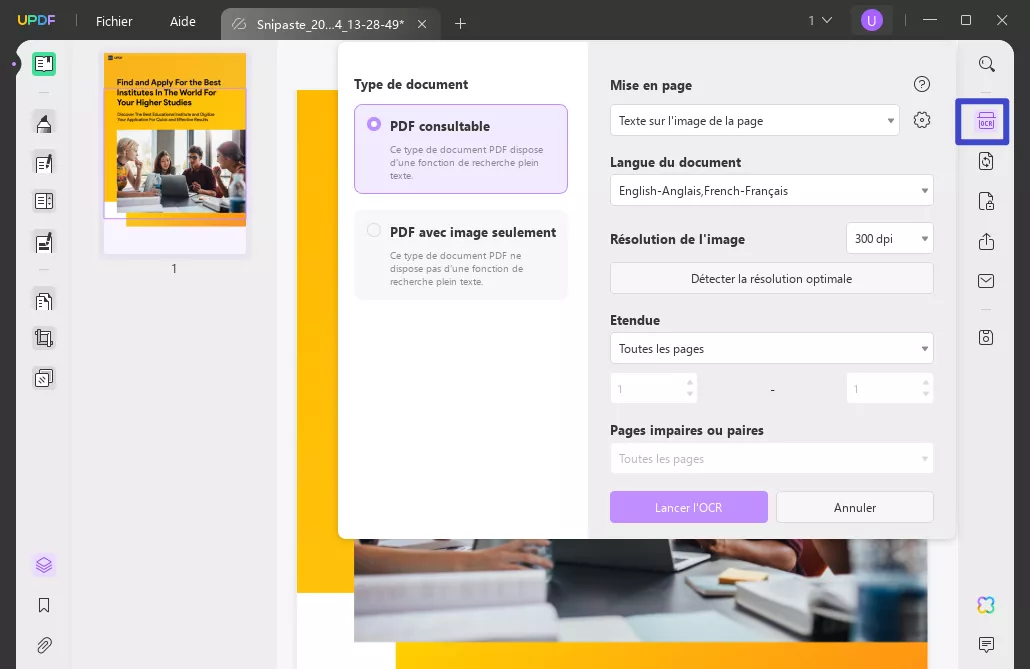Open the Edit PDF tool
The width and height of the screenshot is (1030, 669).
[x=44, y=163]
